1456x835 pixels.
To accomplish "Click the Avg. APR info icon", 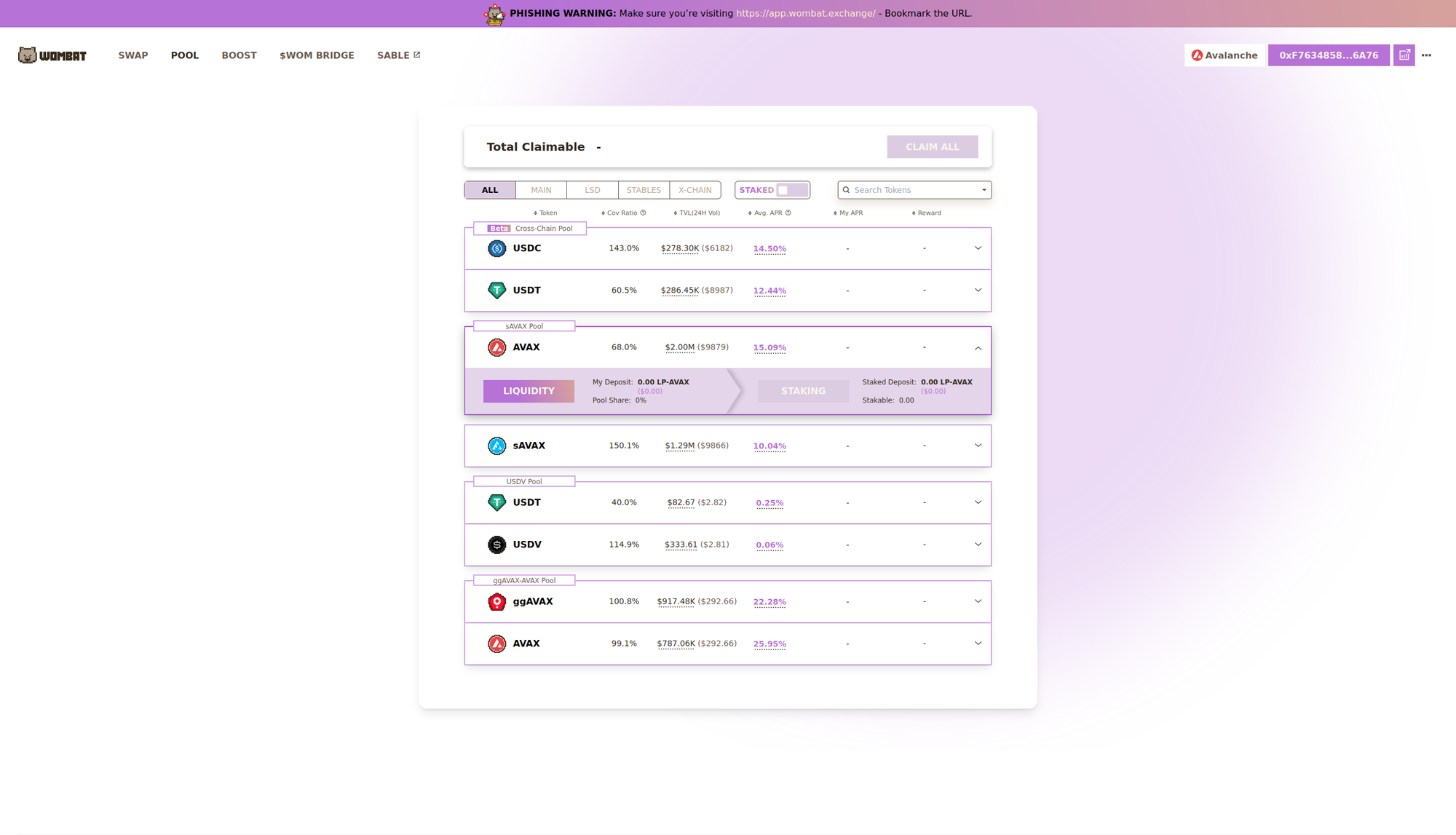I will coord(788,213).
